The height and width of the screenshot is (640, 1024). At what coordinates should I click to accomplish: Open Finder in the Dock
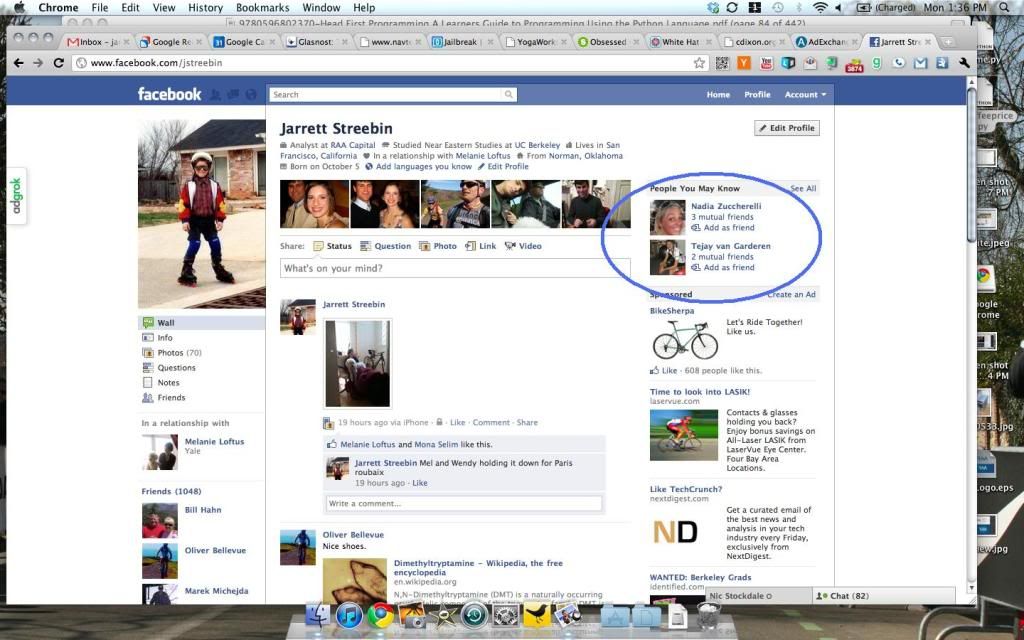click(318, 616)
